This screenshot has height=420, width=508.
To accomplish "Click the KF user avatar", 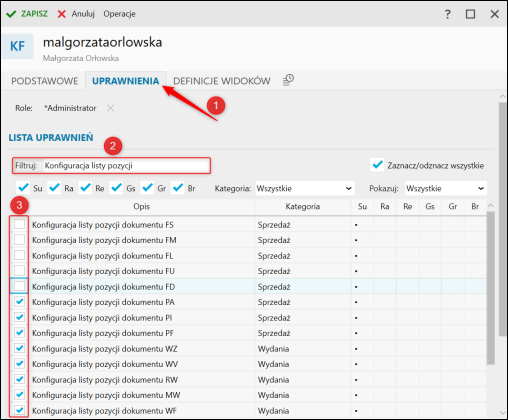I will tap(17, 46).
